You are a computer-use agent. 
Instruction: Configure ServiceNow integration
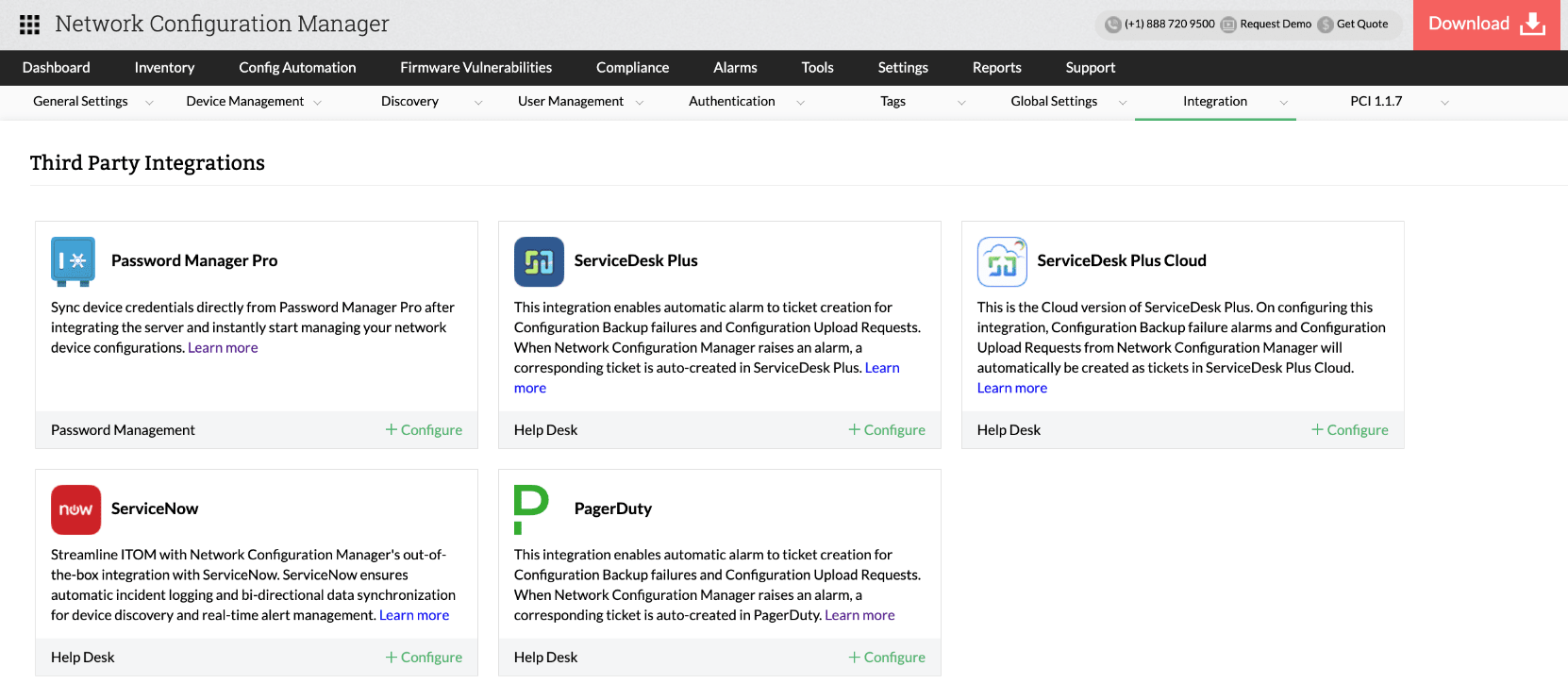(424, 658)
